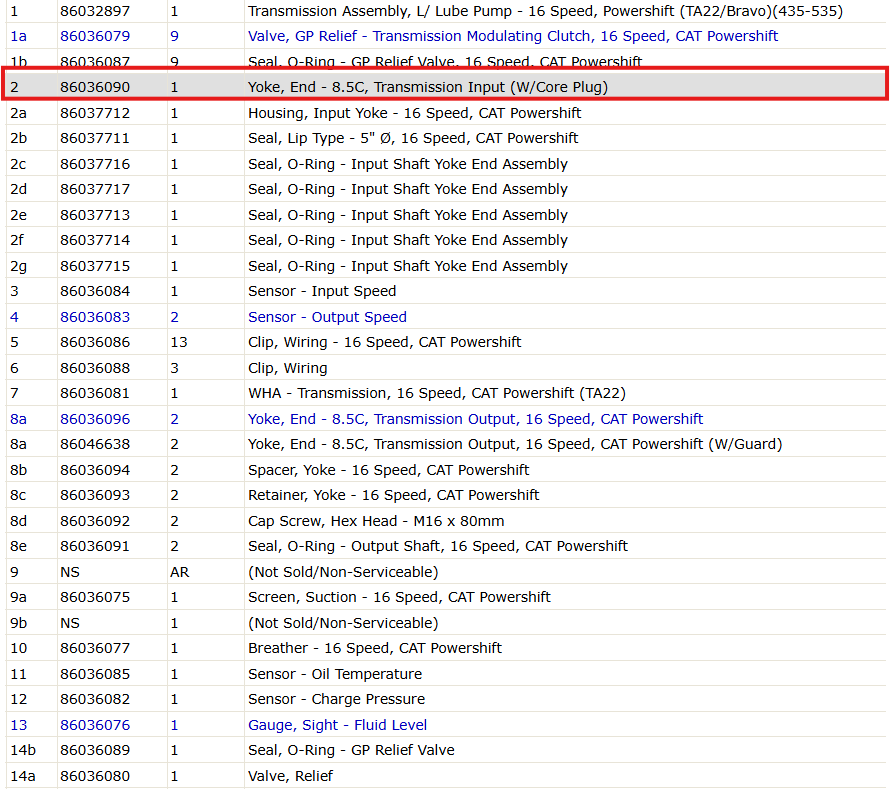Select part number 86032897

tap(95, 11)
